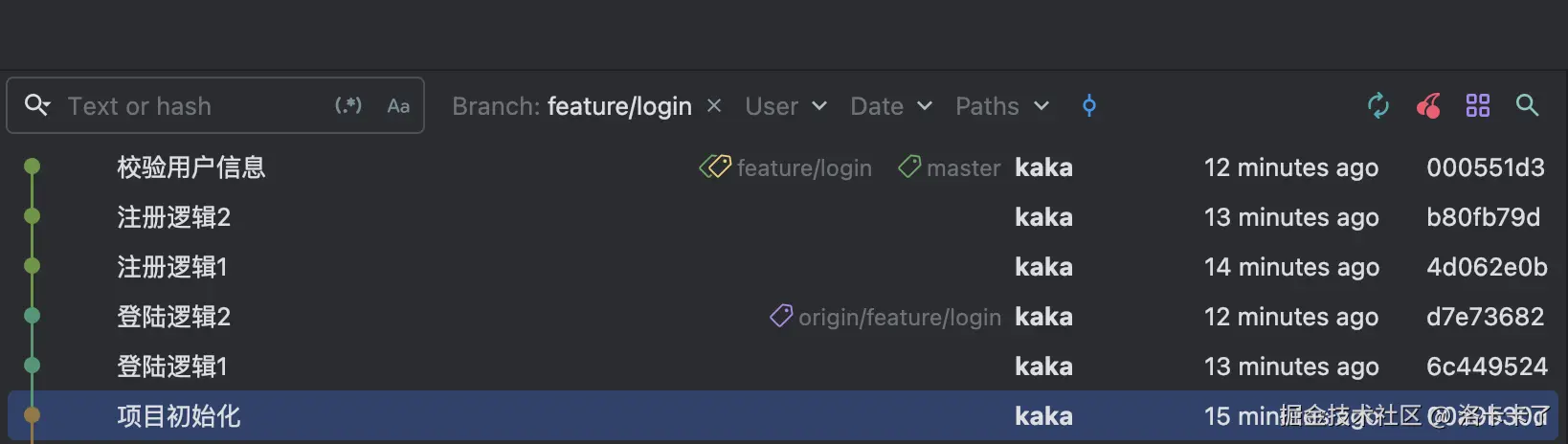Click commit hash 4d062e0b
This screenshot has width=1568, height=444.
tap(1486, 267)
